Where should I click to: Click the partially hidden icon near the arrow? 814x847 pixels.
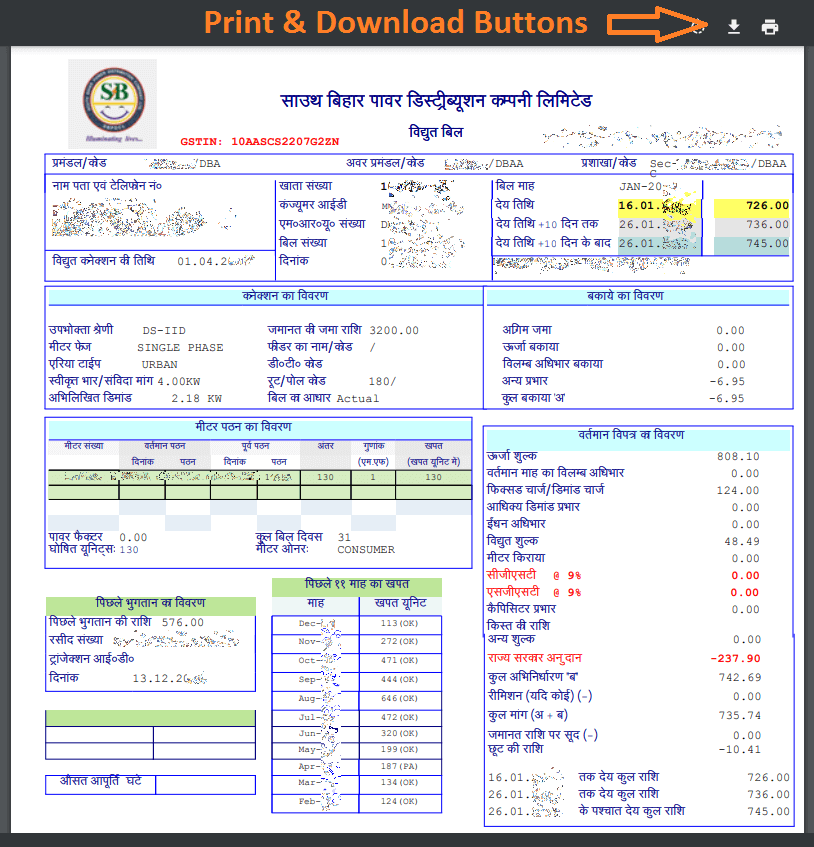pyautogui.click(x=697, y=26)
